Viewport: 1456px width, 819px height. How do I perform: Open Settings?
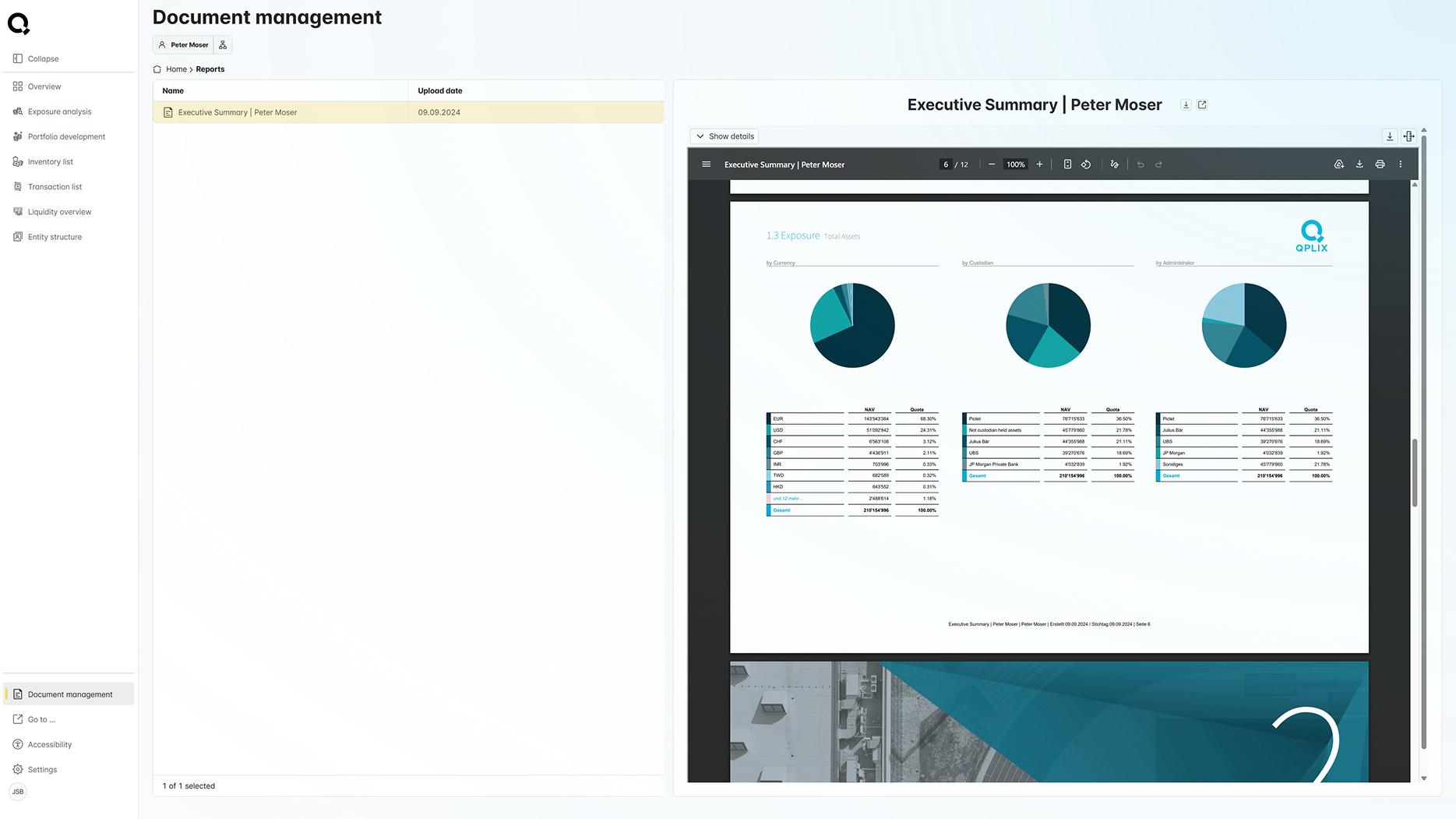point(35,769)
